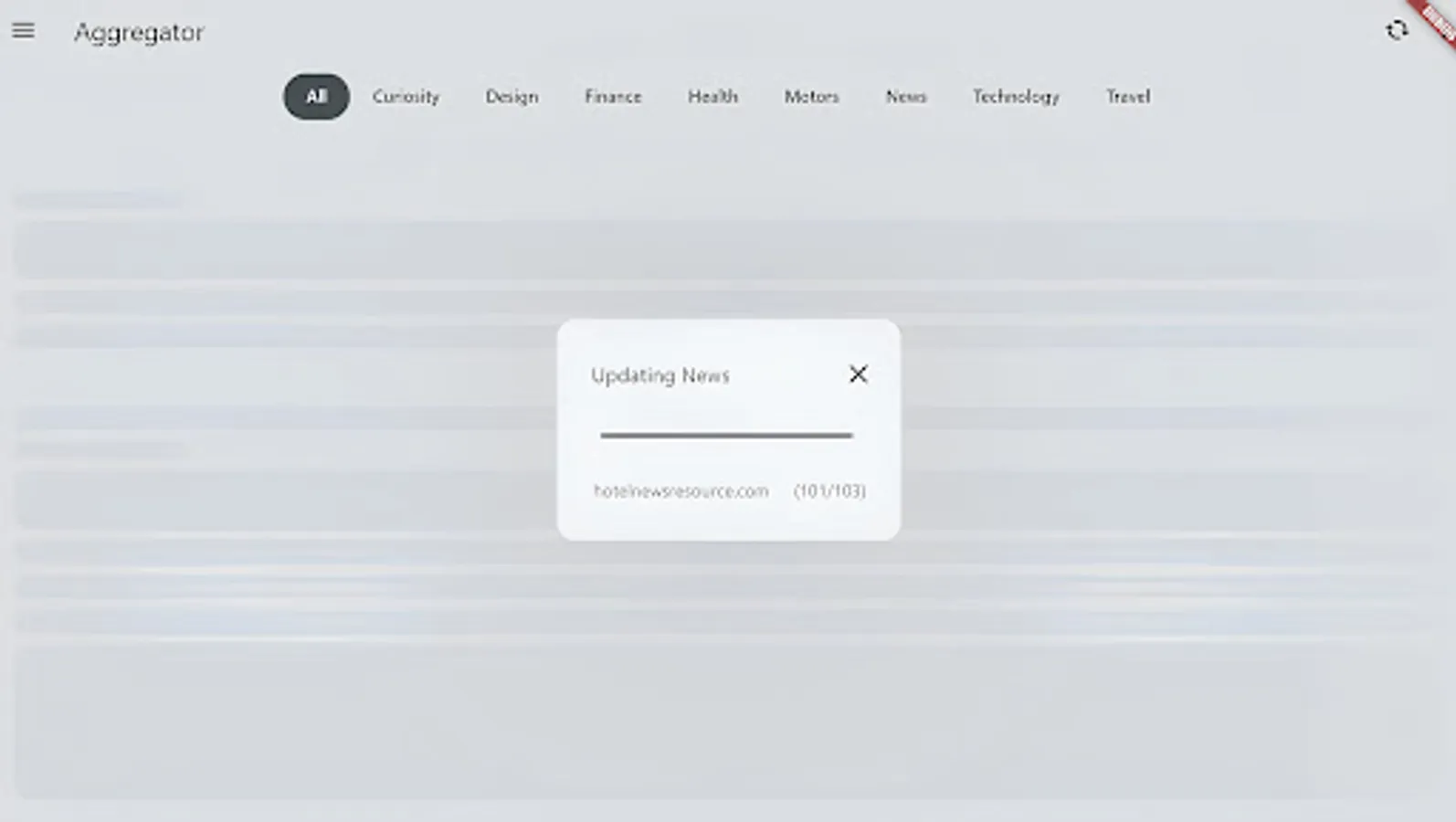The height and width of the screenshot is (822, 1456).
Task: Show the Health category
Action: pos(712,97)
